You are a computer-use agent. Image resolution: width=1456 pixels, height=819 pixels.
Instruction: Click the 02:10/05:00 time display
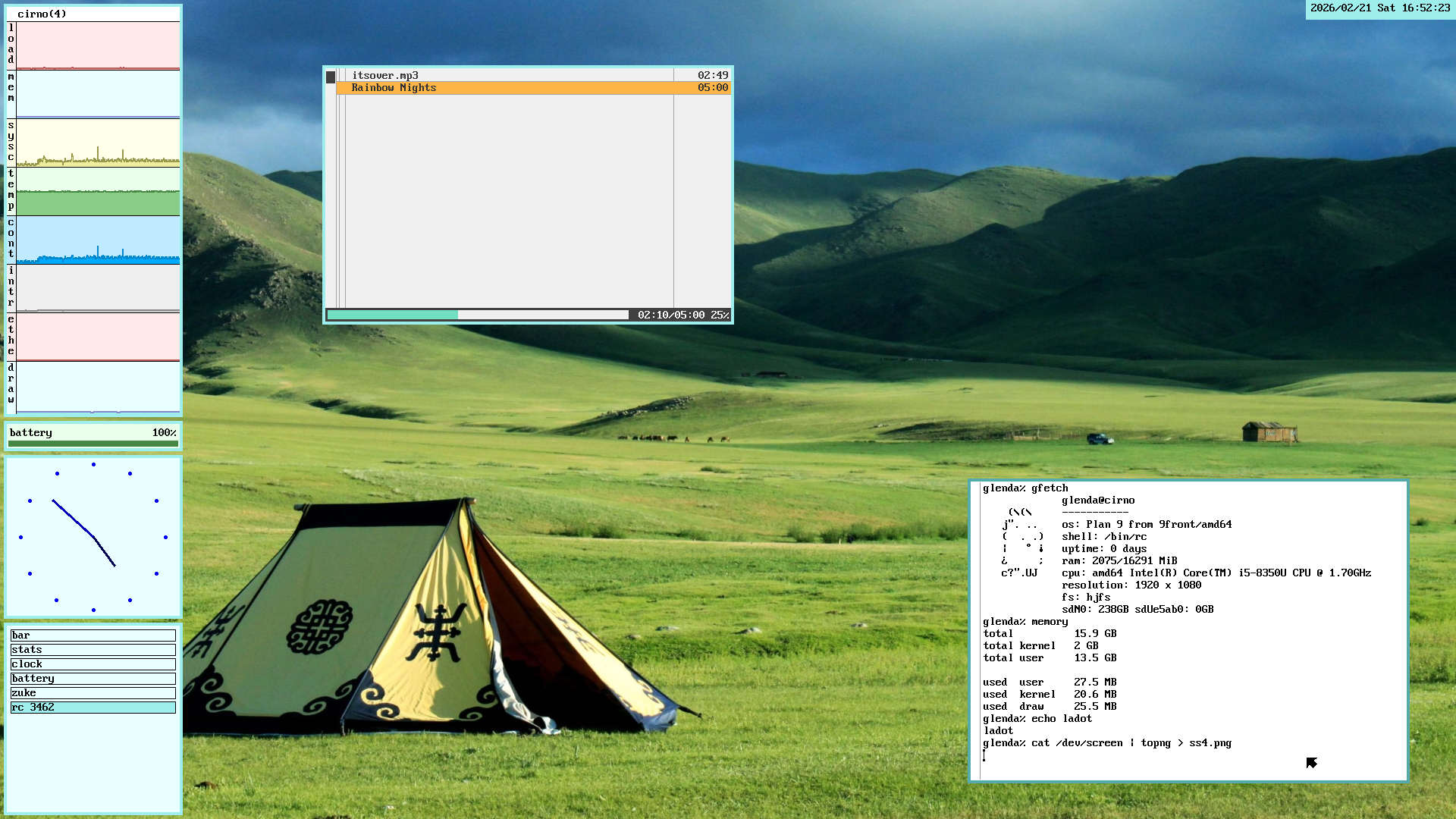pyautogui.click(x=671, y=315)
